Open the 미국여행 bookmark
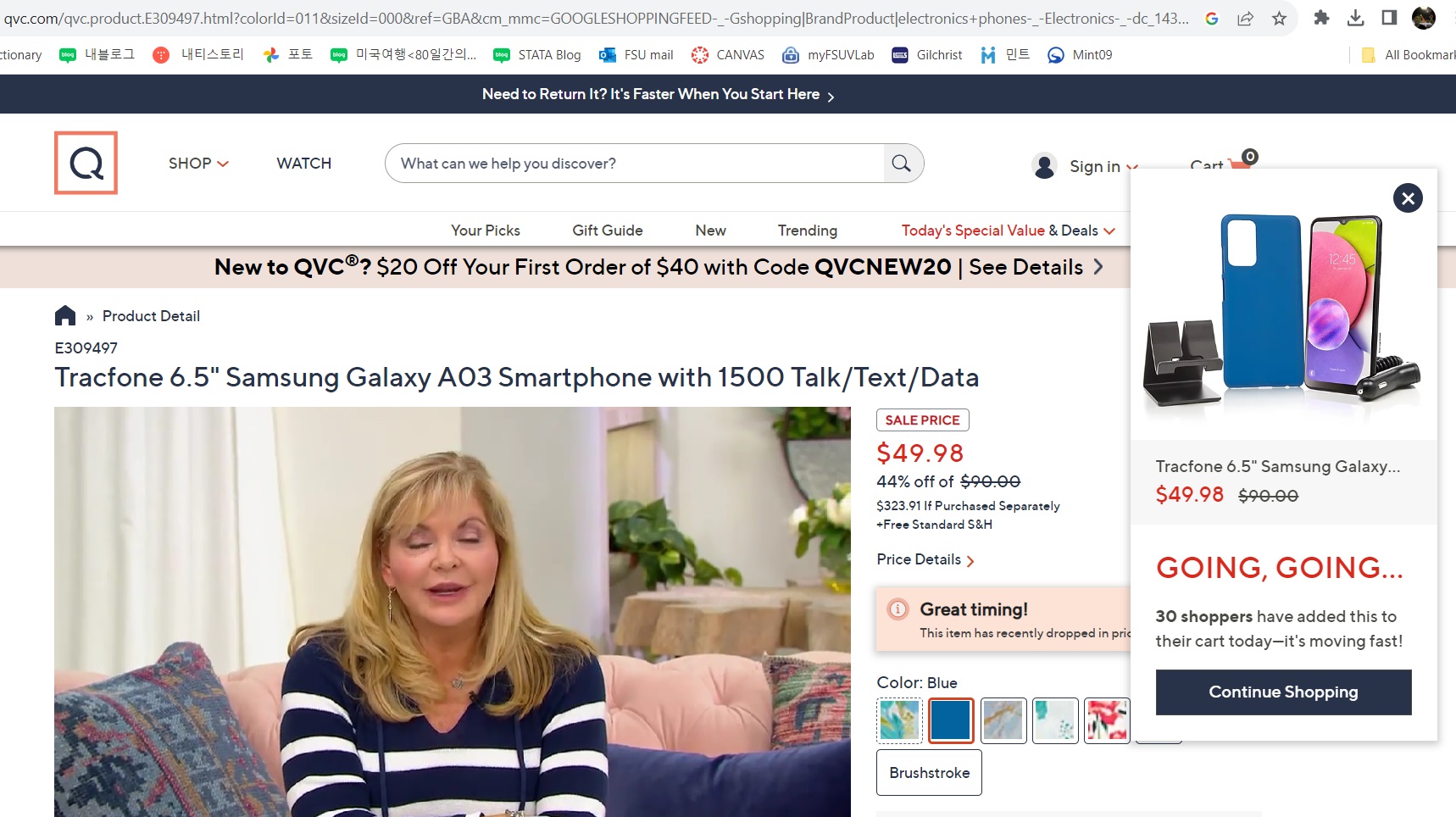 click(x=403, y=55)
